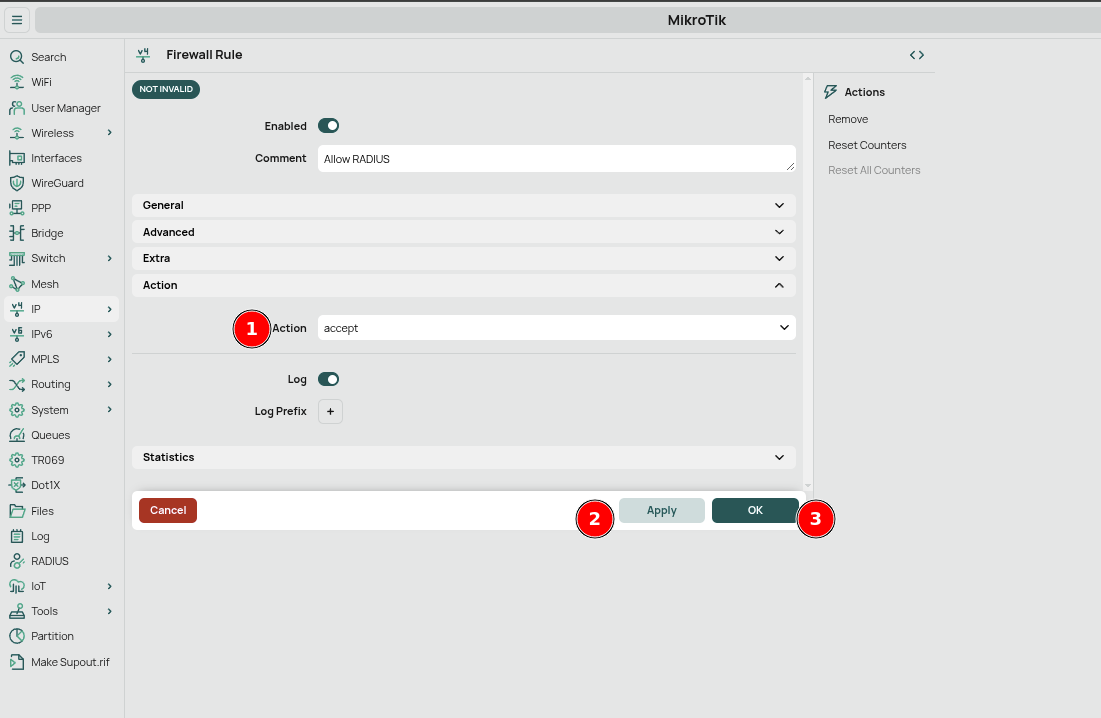Click the Partition pie icon
The height and width of the screenshot is (718, 1101).
pyautogui.click(x=16, y=636)
